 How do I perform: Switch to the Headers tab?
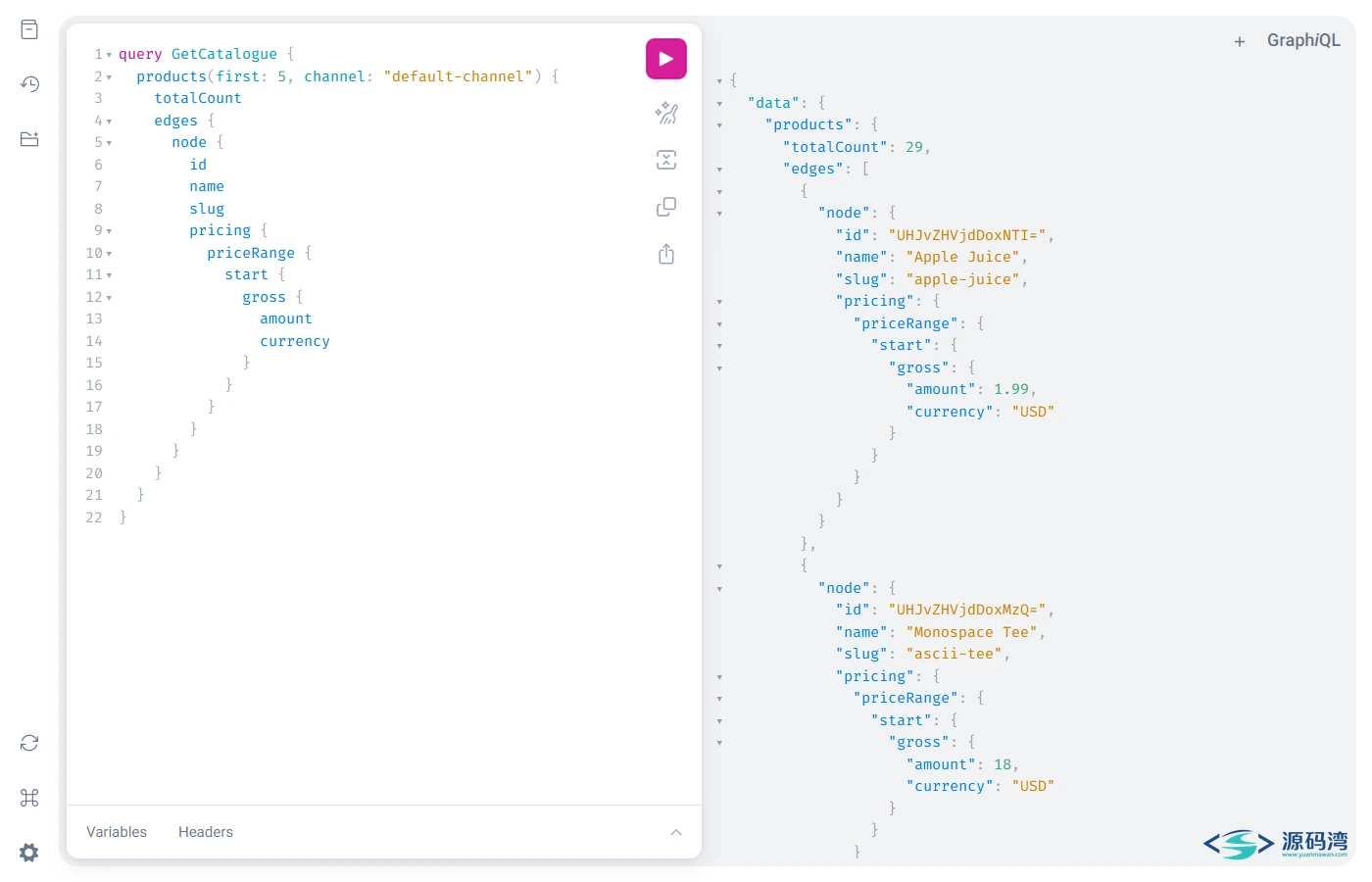pos(206,832)
